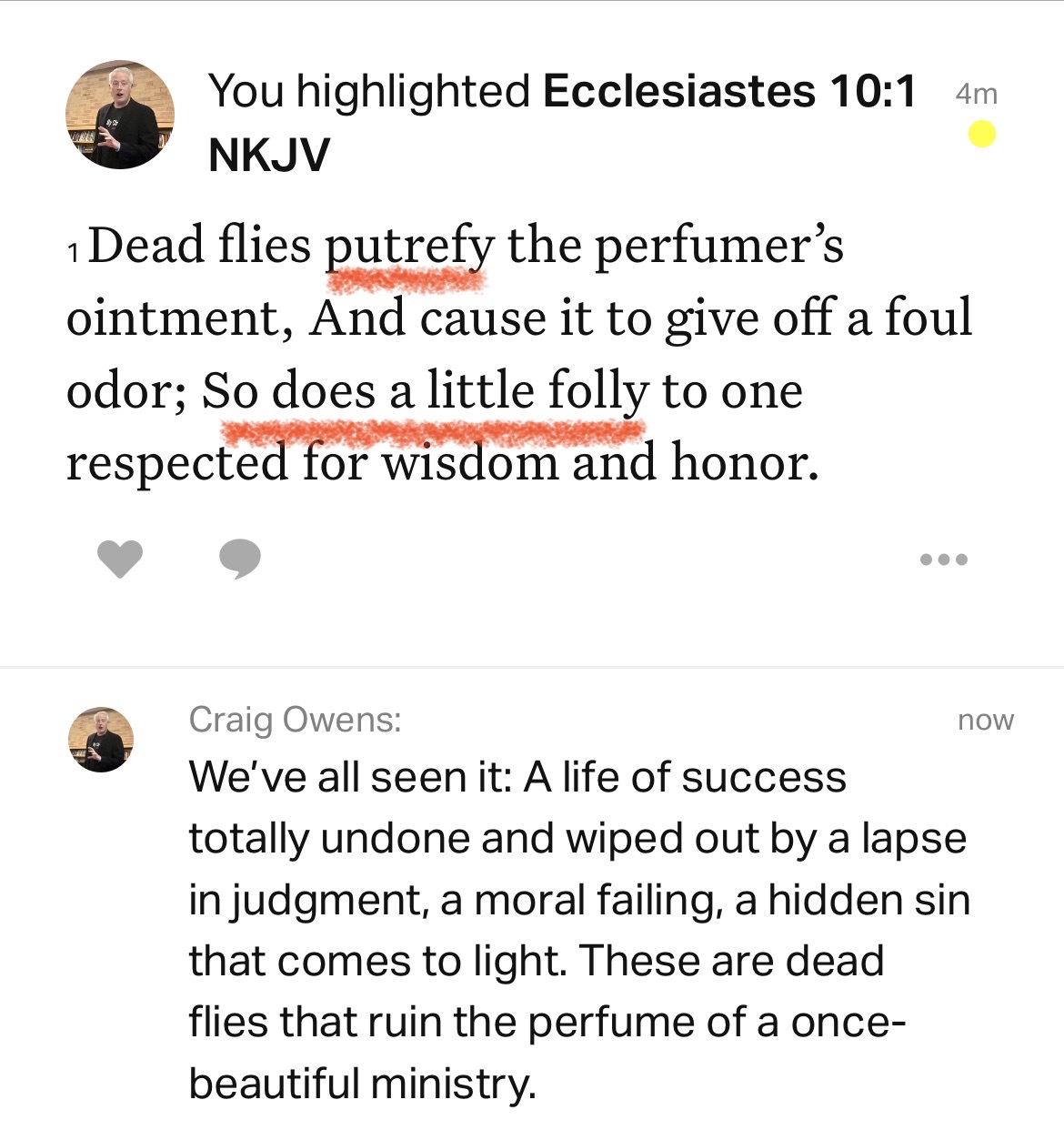Image resolution: width=1064 pixels, height=1130 pixels.
Task: Open the three-dot more options menu
Action: pyautogui.click(x=943, y=559)
